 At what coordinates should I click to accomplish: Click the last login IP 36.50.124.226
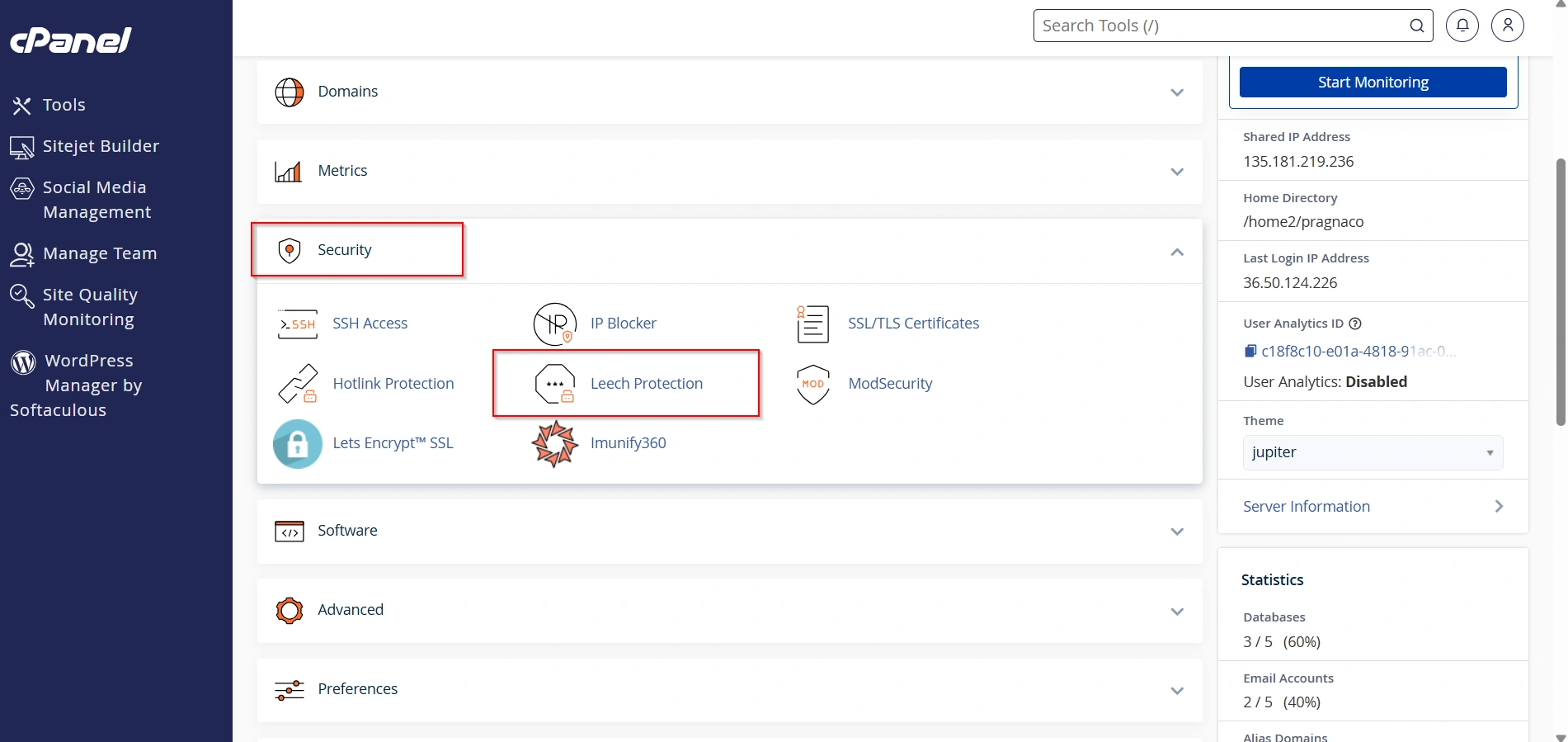[1290, 283]
